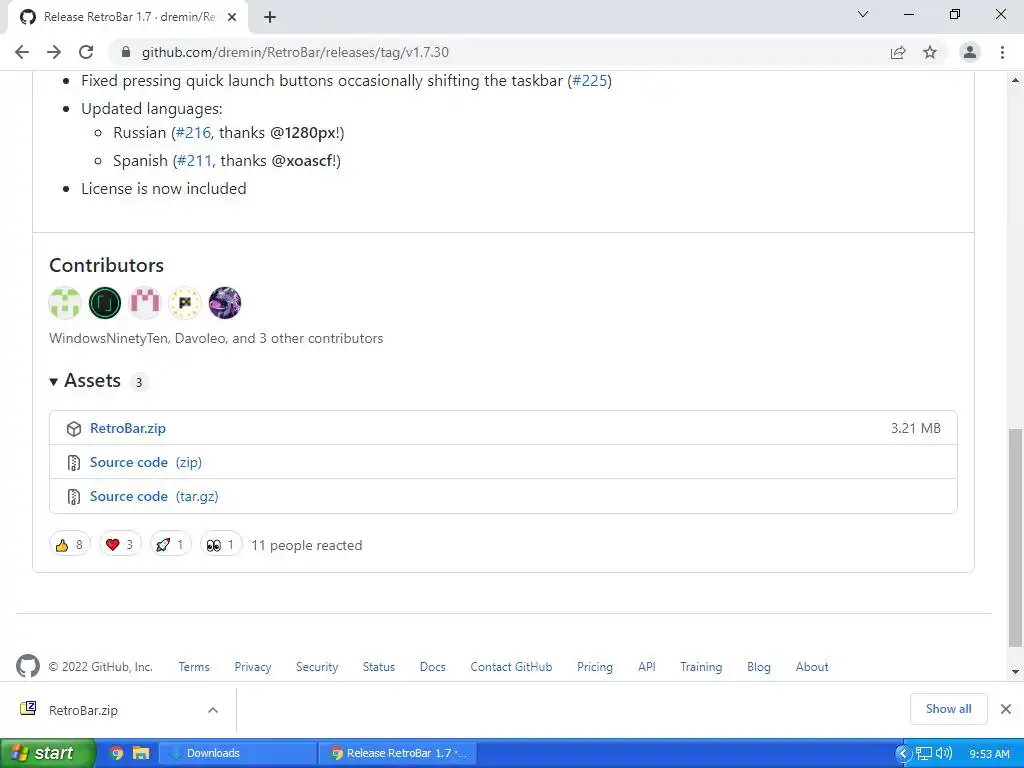
Task: Open the Chrome profile avatar menu
Action: (x=970, y=52)
